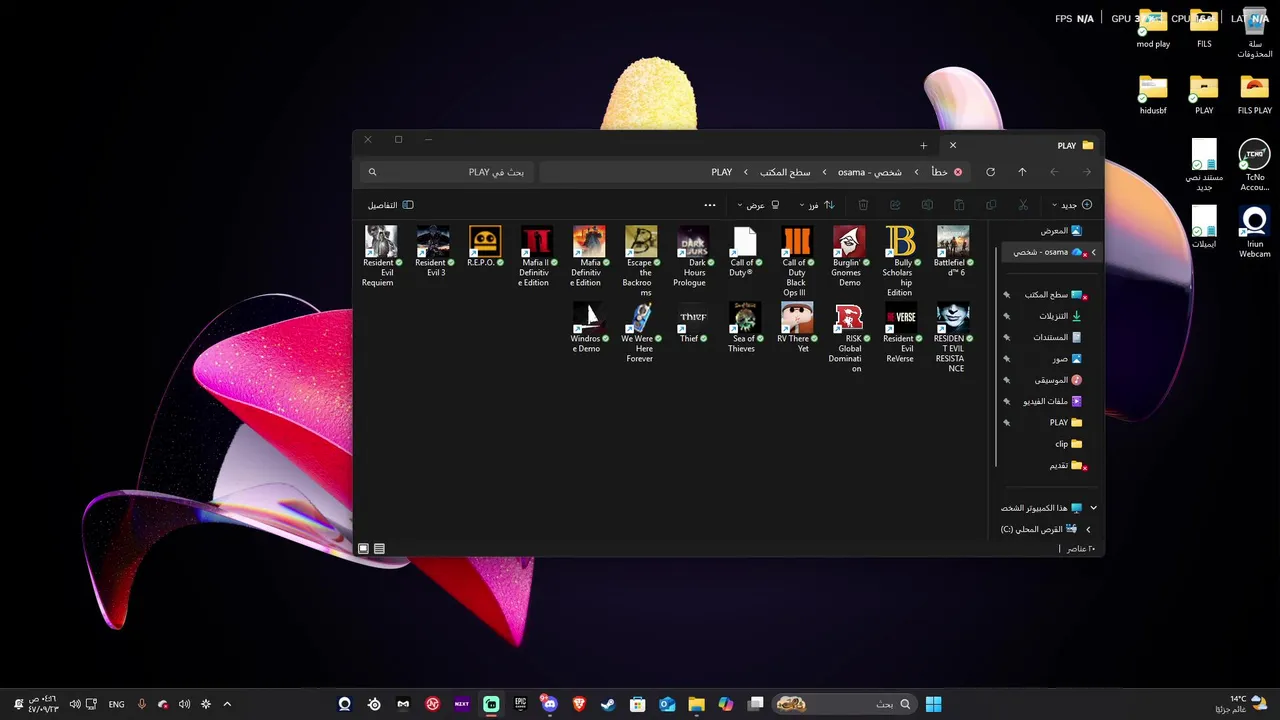Click the خطأ error status in address bar
The image size is (1280, 720).
point(947,172)
